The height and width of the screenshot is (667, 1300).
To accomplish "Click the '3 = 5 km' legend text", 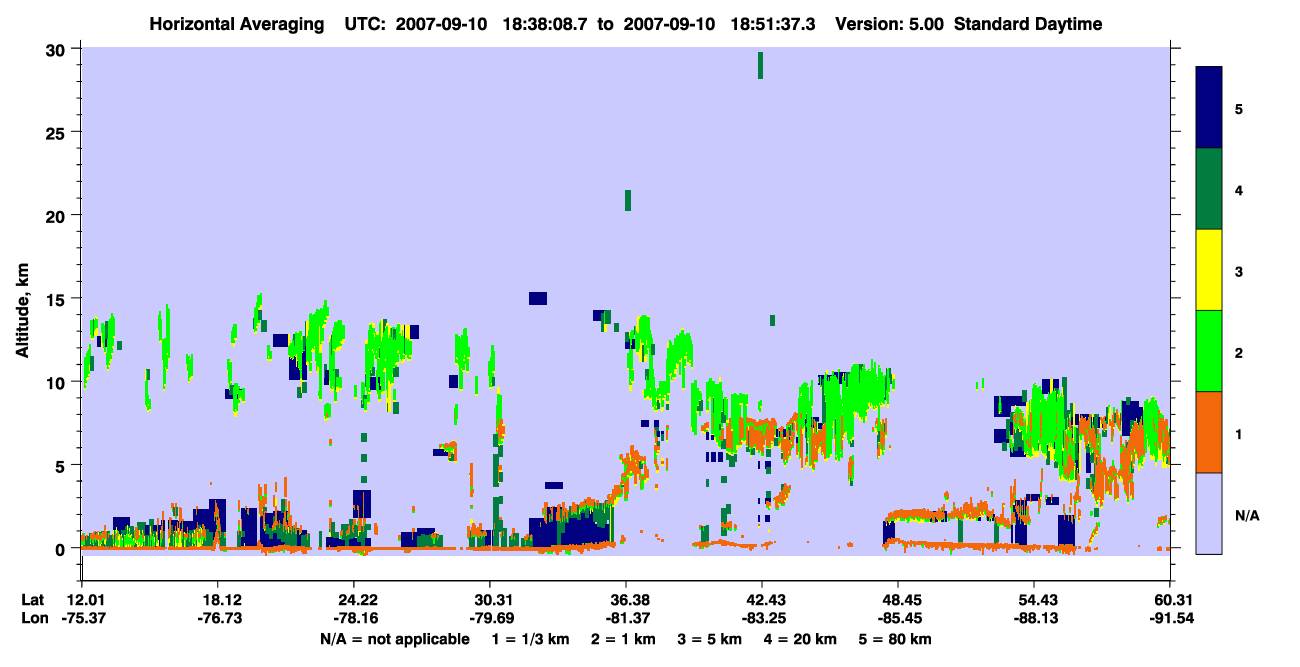I will click(x=710, y=639).
